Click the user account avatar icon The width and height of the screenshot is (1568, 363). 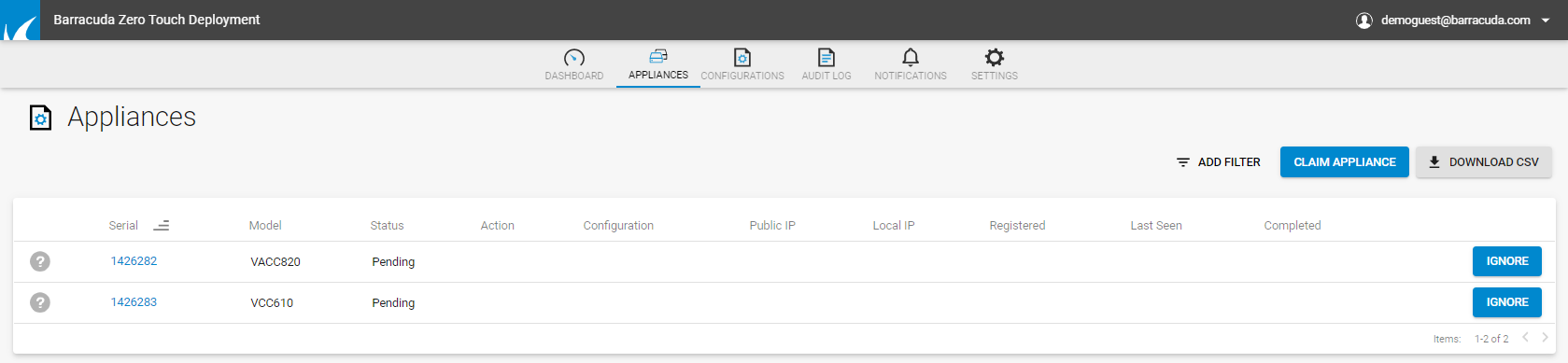point(1364,21)
